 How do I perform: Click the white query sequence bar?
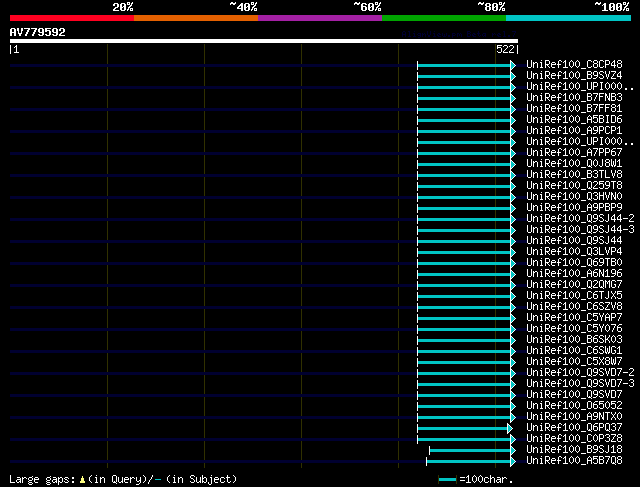(264, 41)
